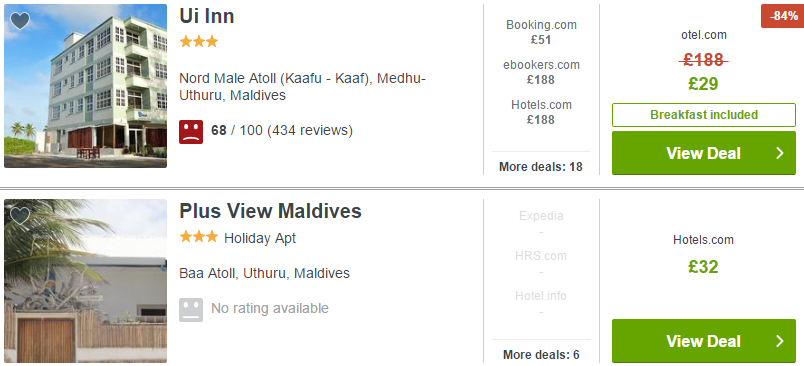Click Ui Inn's three-star rating
Viewport: 804px width, 366px height.
tap(199, 42)
